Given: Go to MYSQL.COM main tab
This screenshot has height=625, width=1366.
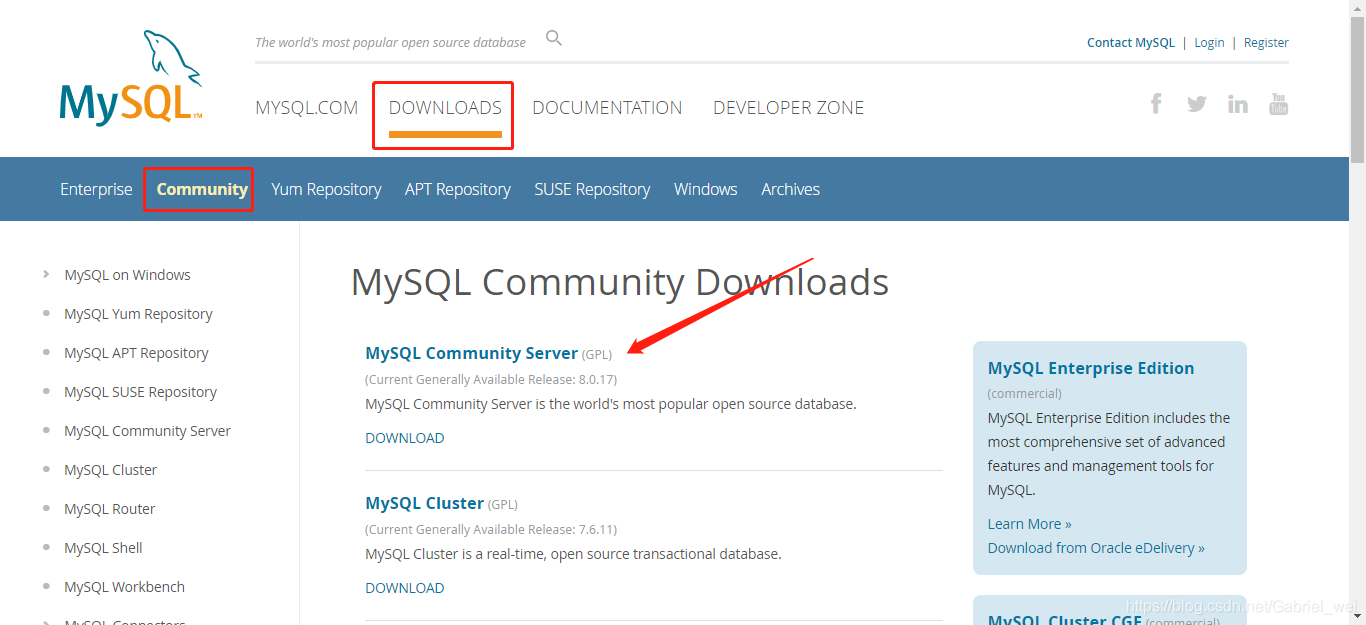Looking at the screenshot, I should (307, 108).
